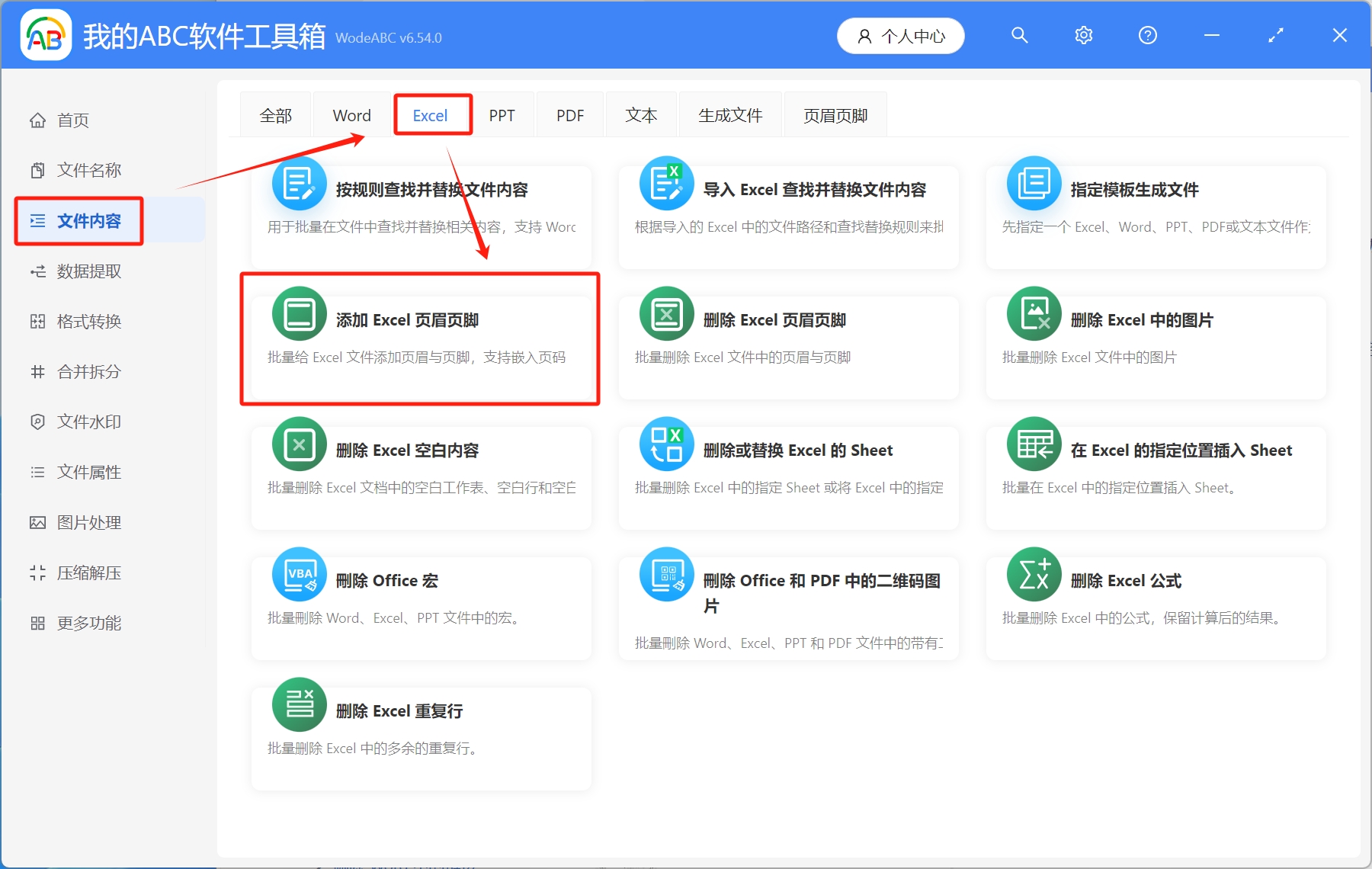Open the 个人中心 user center button
This screenshot has height=869, width=1372.
coord(900,36)
